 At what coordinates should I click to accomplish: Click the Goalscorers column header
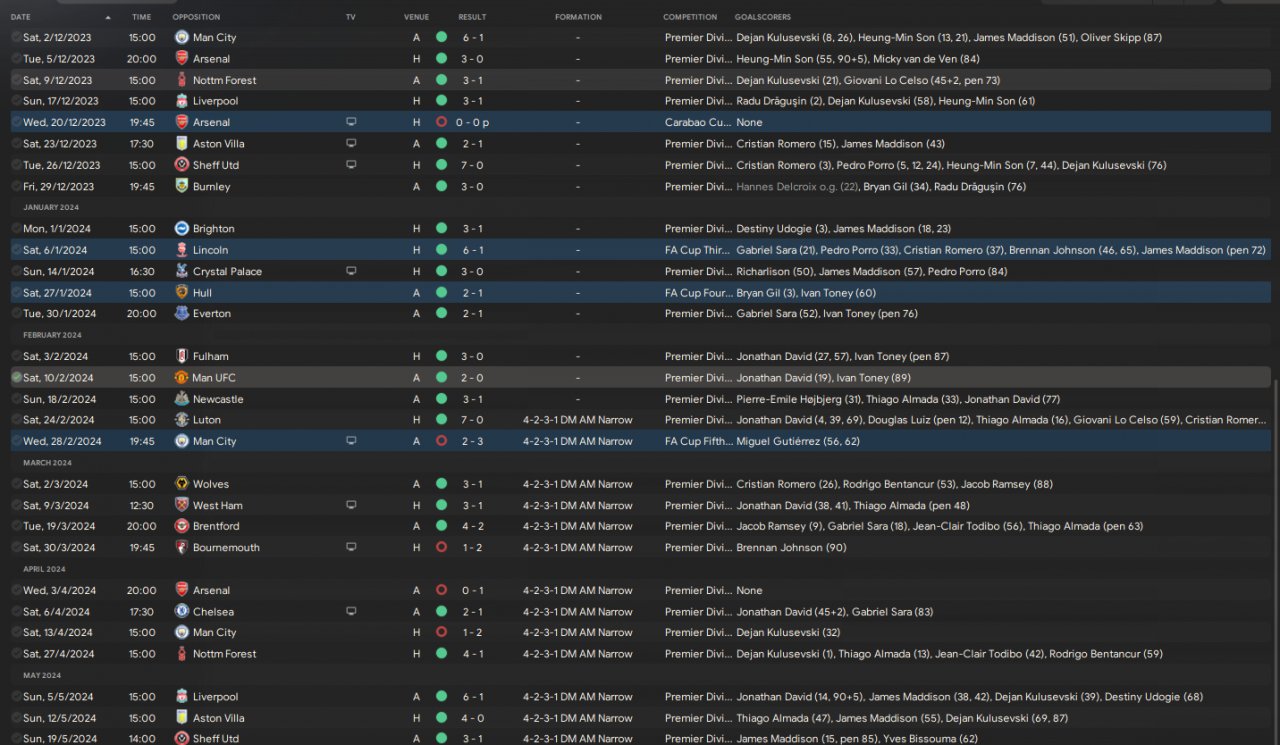coord(762,17)
